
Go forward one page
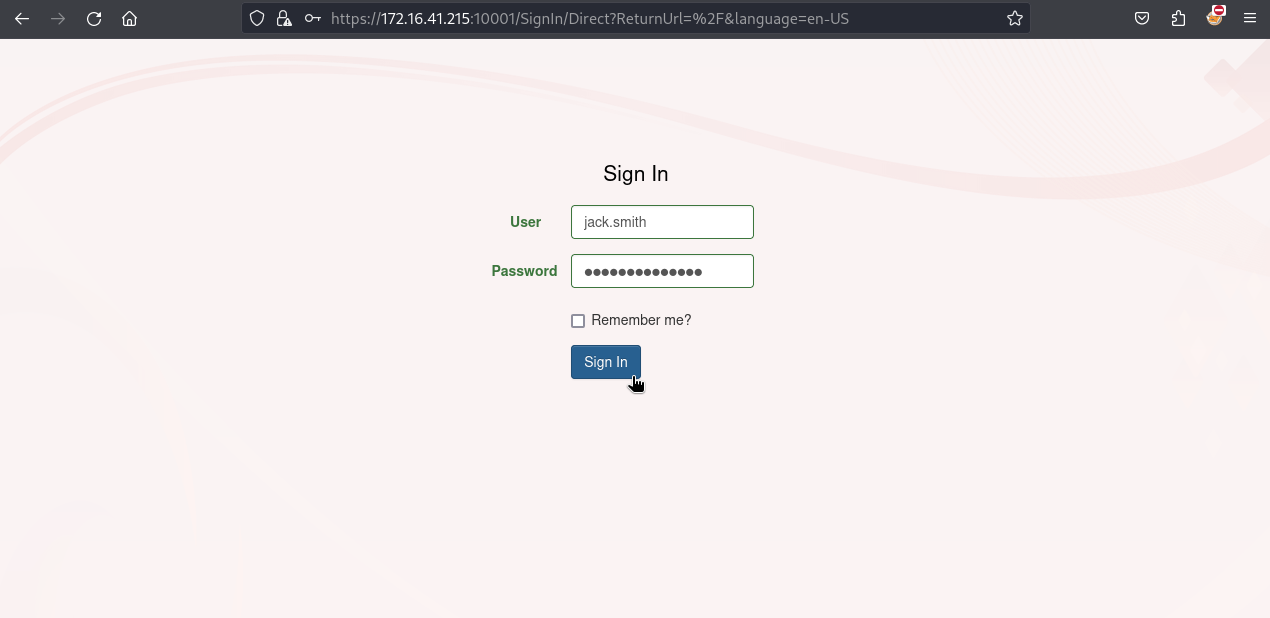(x=58, y=18)
